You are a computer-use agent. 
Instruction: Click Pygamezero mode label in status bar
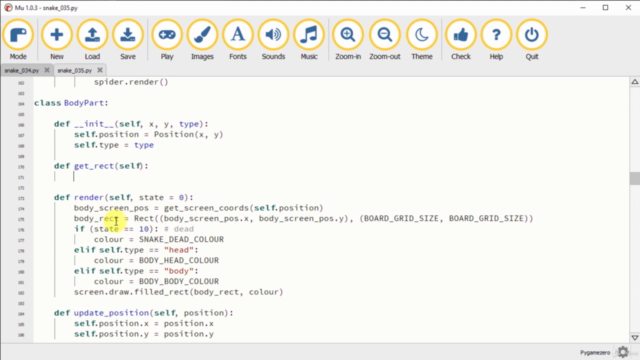tap(595, 352)
